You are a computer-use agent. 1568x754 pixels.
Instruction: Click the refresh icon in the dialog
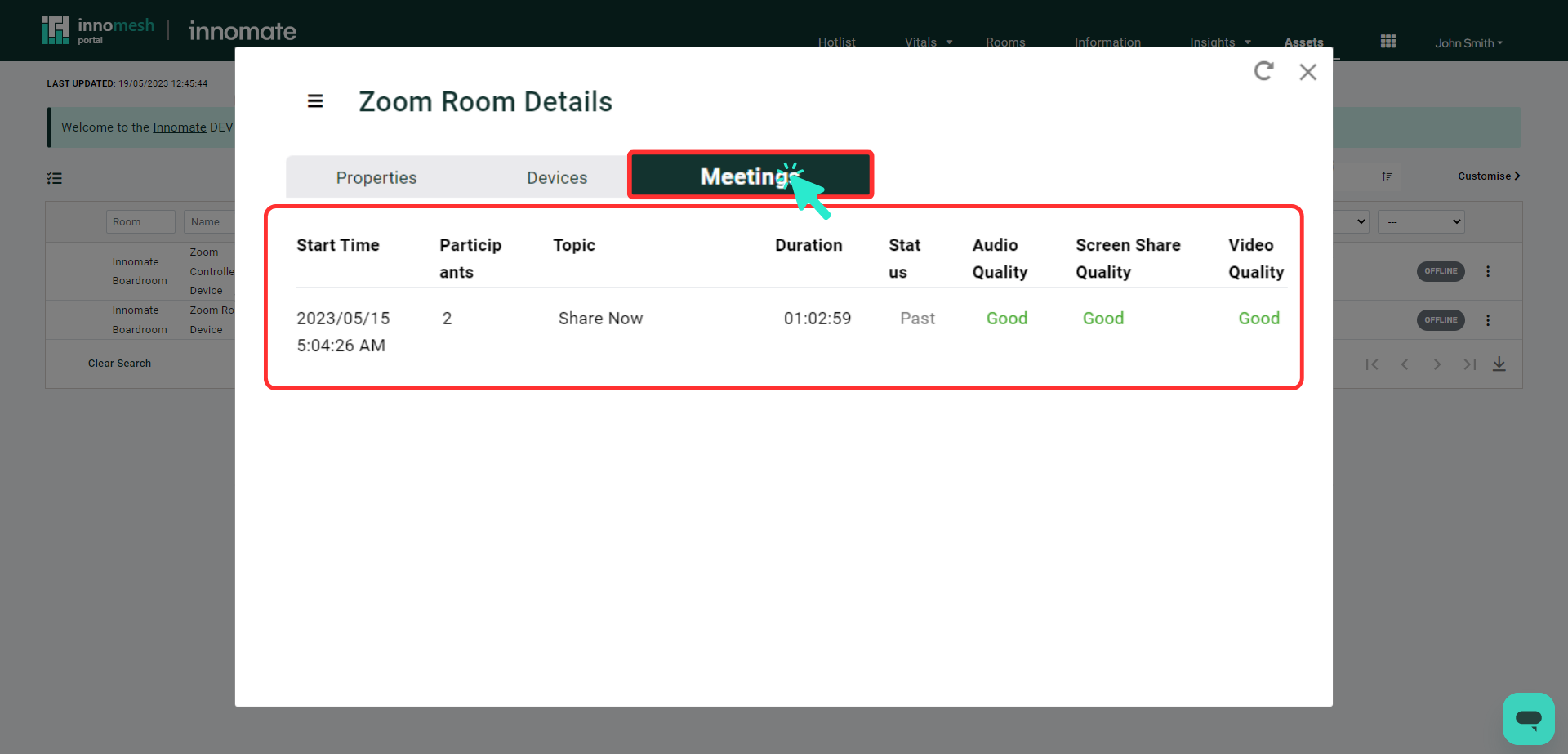(x=1263, y=71)
